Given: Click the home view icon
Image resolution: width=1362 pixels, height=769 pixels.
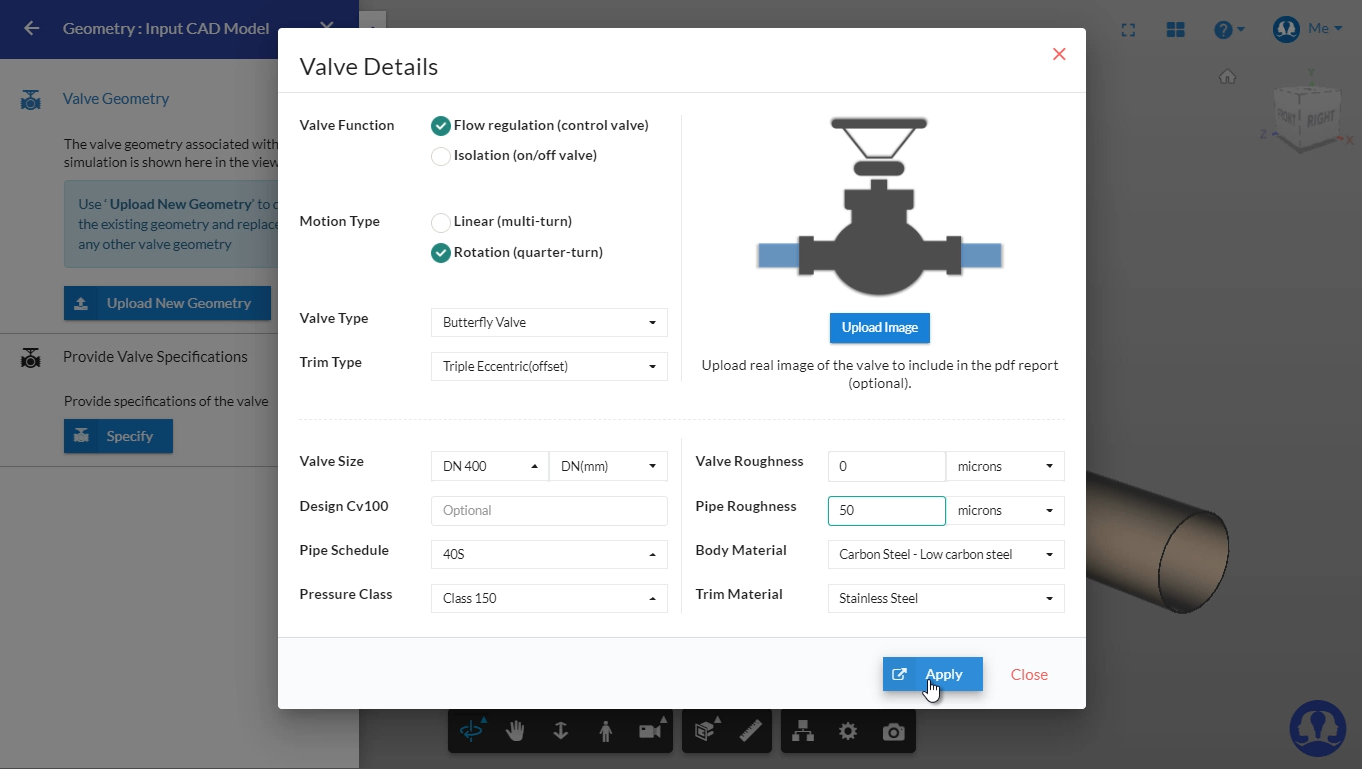Looking at the screenshot, I should pyautogui.click(x=1227, y=77).
